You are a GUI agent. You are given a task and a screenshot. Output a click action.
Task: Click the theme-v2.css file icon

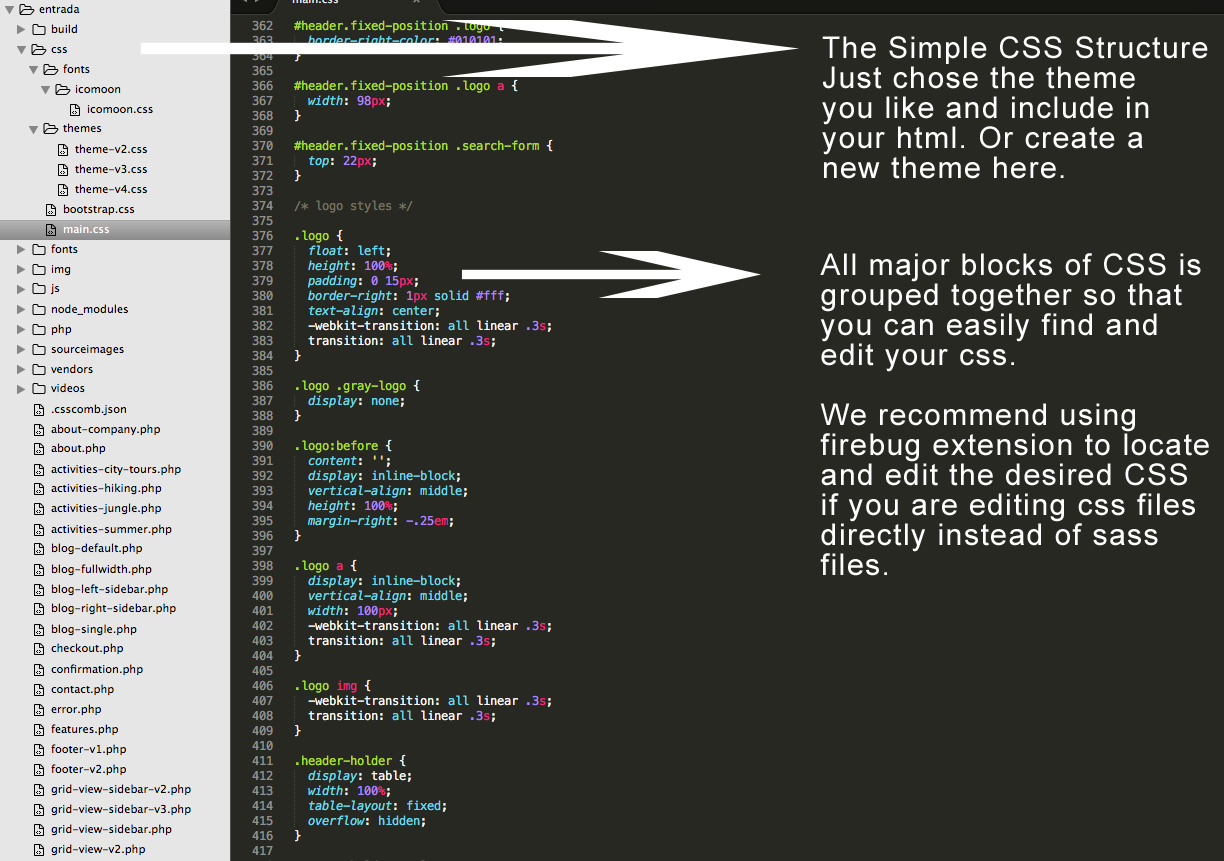pyautogui.click(x=63, y=149)
